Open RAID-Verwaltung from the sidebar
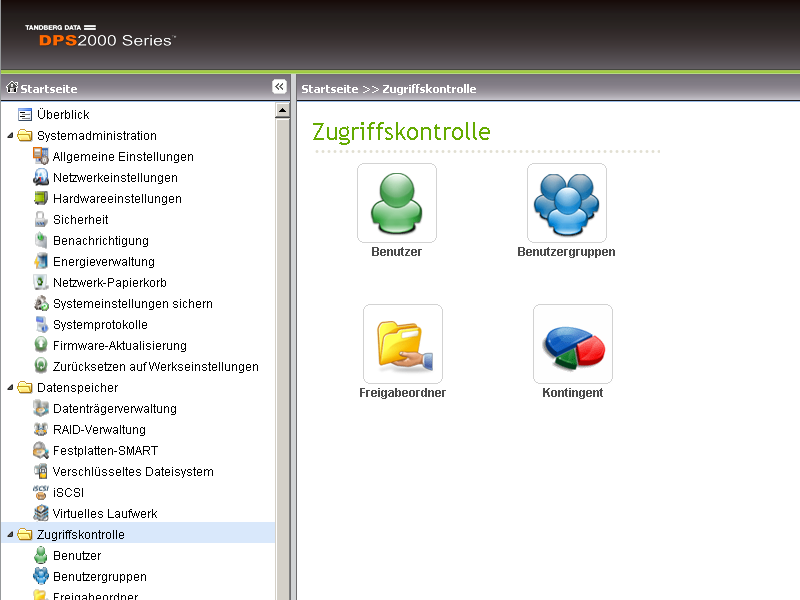Viewport: 800px width, 600px height. (99, 430)
